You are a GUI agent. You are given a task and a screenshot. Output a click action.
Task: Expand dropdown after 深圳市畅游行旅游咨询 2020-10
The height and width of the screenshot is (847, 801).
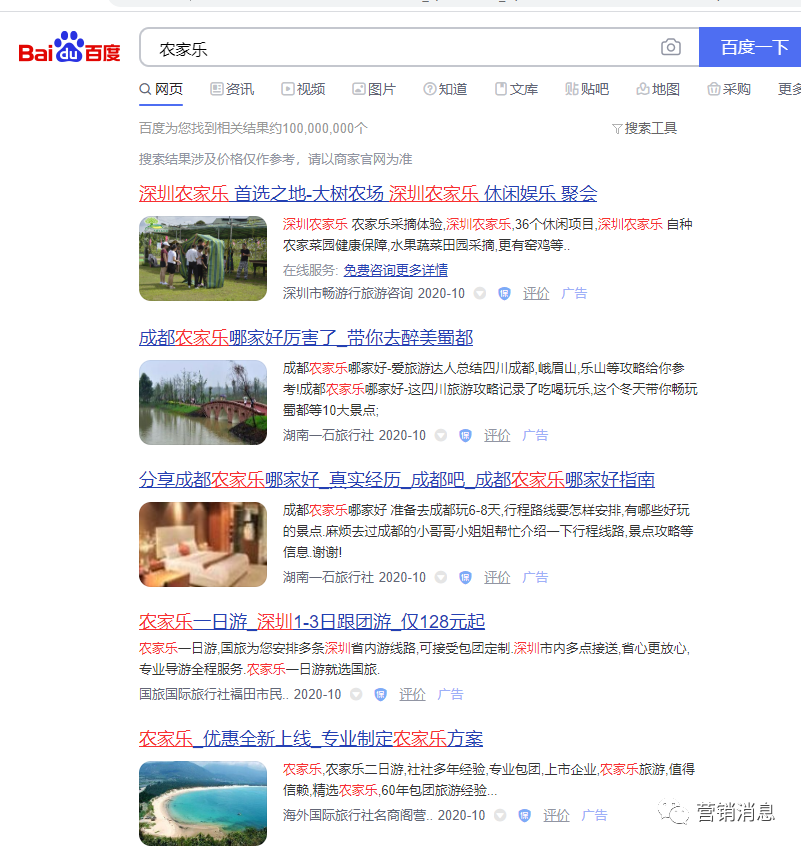click(x=480, y=293)
